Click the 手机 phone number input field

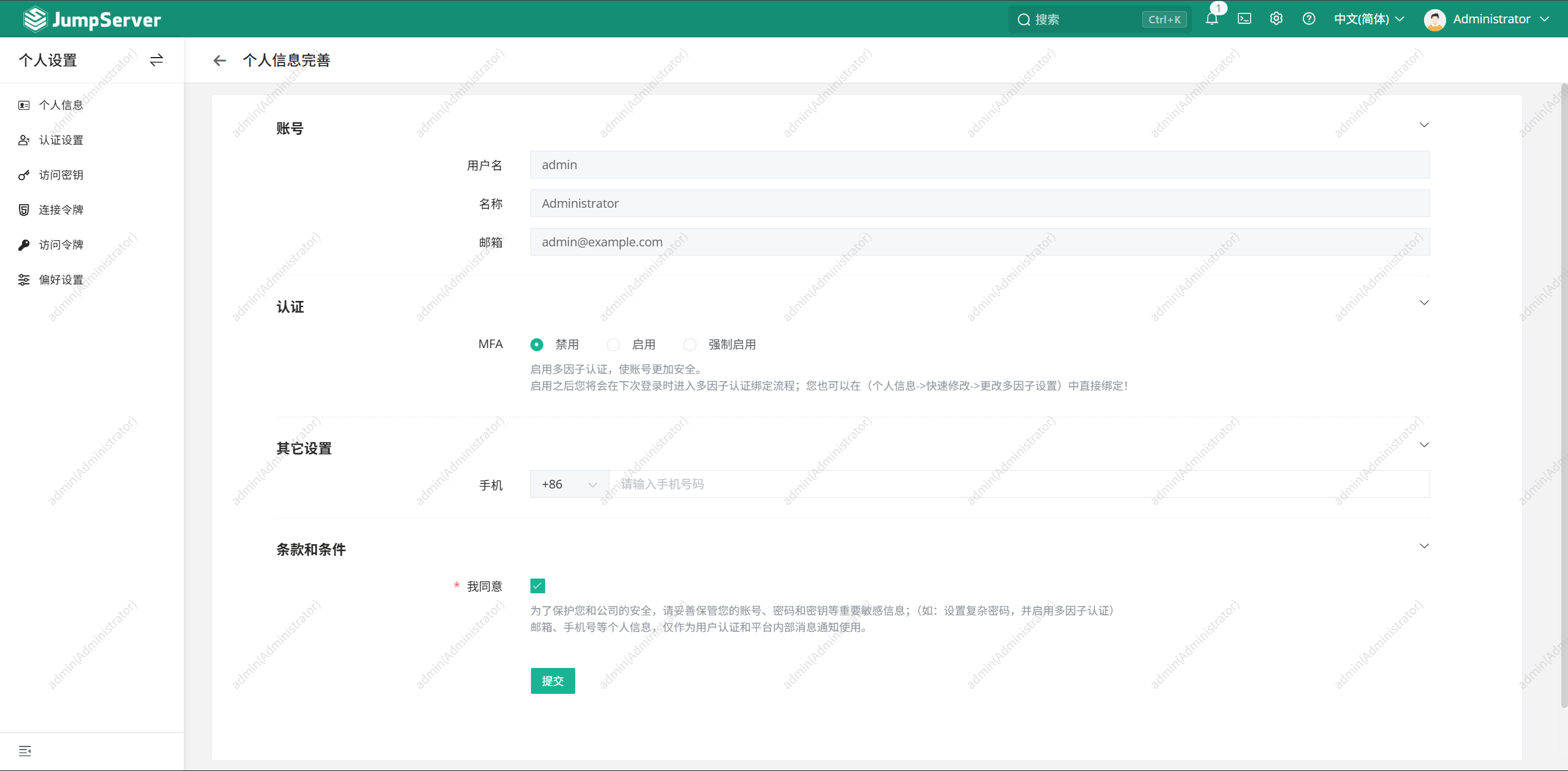tap(1019, 484)
